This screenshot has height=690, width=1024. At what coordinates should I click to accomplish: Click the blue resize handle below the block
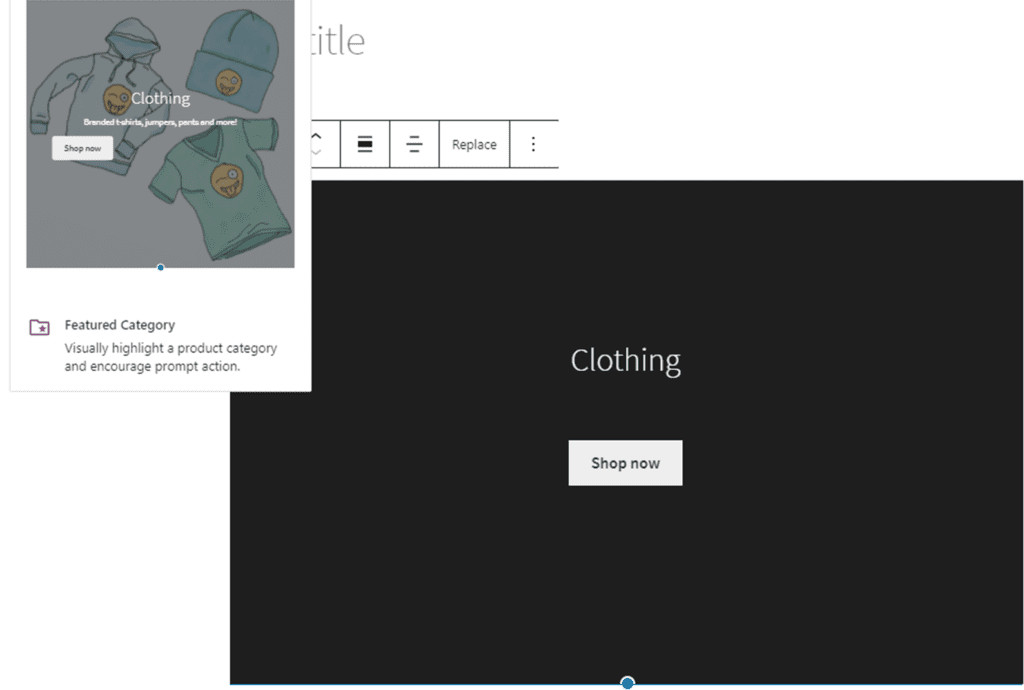tap(627, 682)
